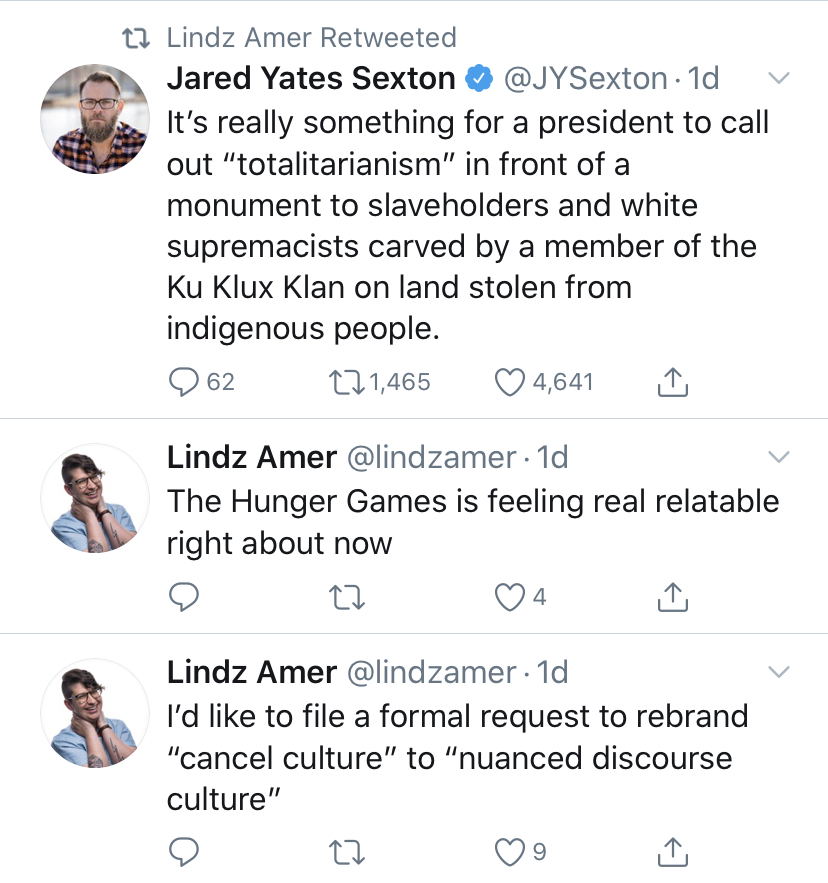Retweet the Hunger Games tweet
This screenshot has width=828, height=883.
click(x=347, y=597)
